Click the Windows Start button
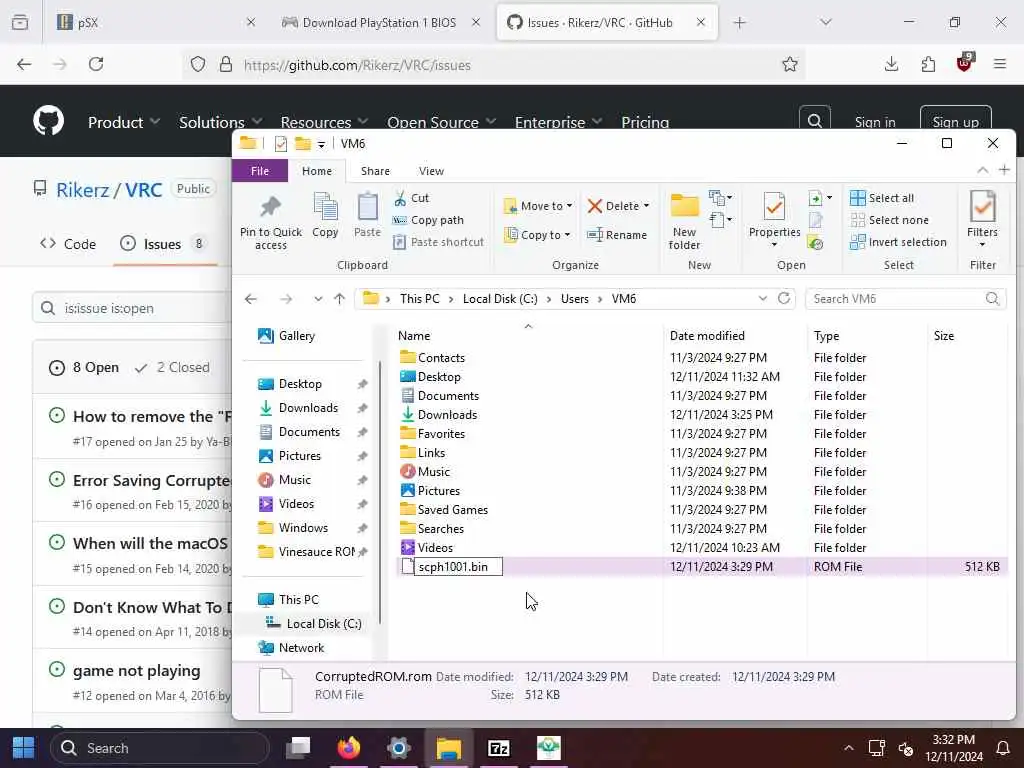This screenshot has height=768, width=1024. [x=24, y=748]
